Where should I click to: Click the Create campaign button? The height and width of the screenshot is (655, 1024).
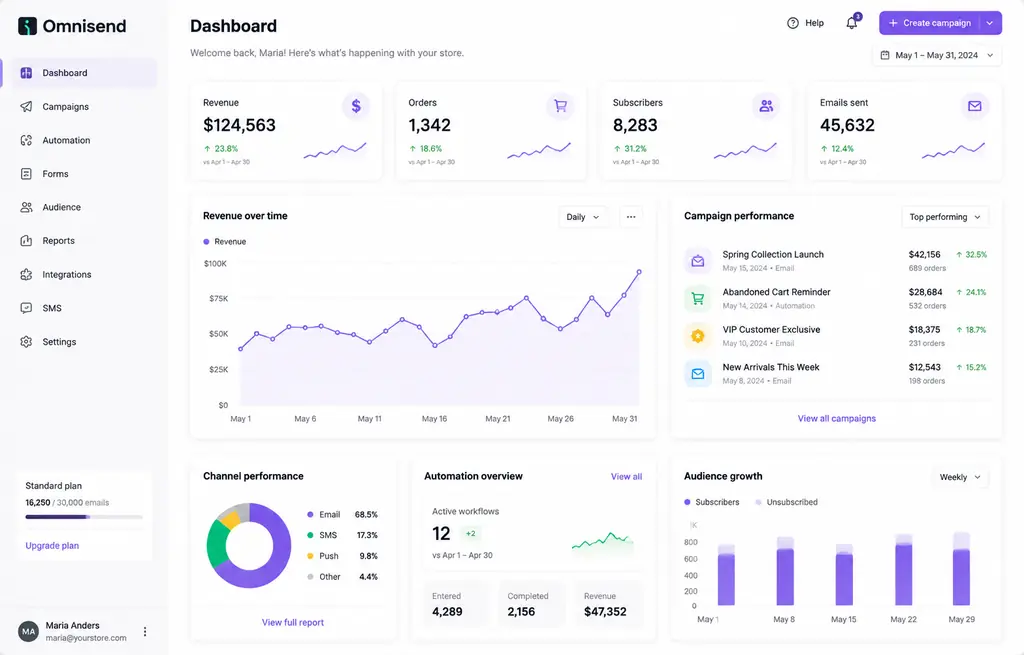pos(930,23)
